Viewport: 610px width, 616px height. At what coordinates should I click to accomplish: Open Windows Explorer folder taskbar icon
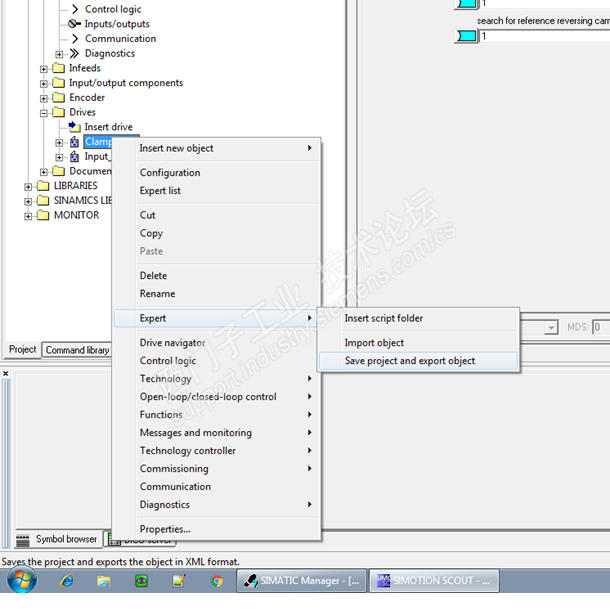tap(104, 581)
